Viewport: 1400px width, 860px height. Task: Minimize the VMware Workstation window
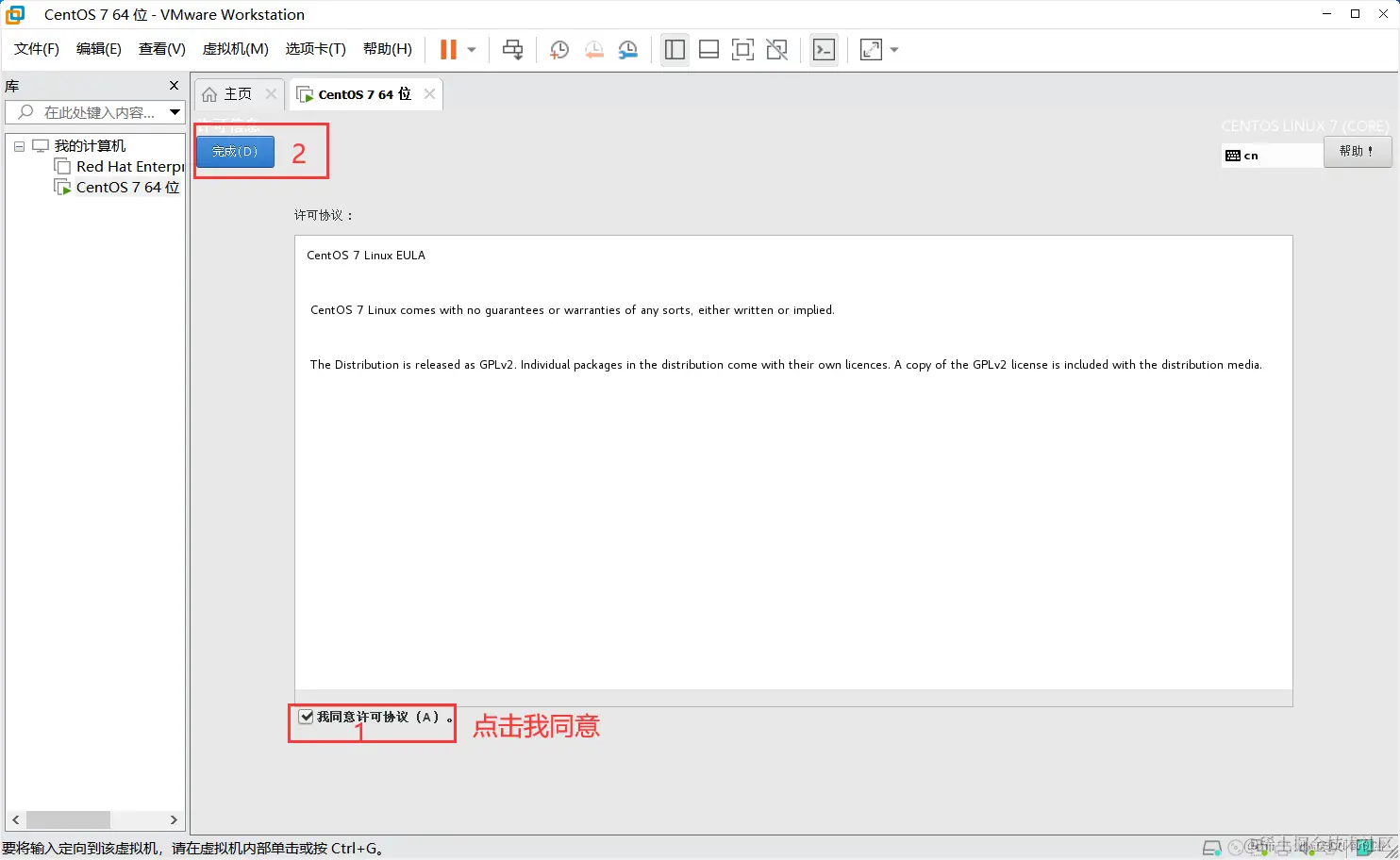coord(1326,14)
